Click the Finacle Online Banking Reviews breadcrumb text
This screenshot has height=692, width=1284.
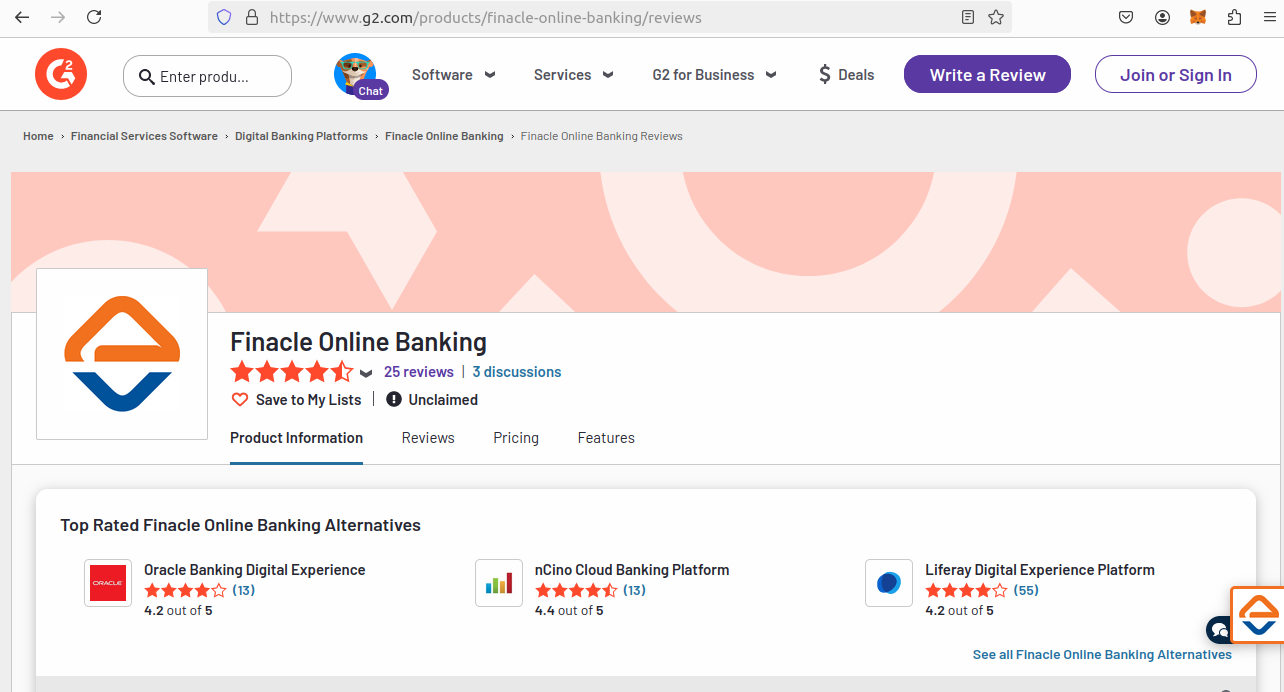pyautogui.click(x=602, y=136)
